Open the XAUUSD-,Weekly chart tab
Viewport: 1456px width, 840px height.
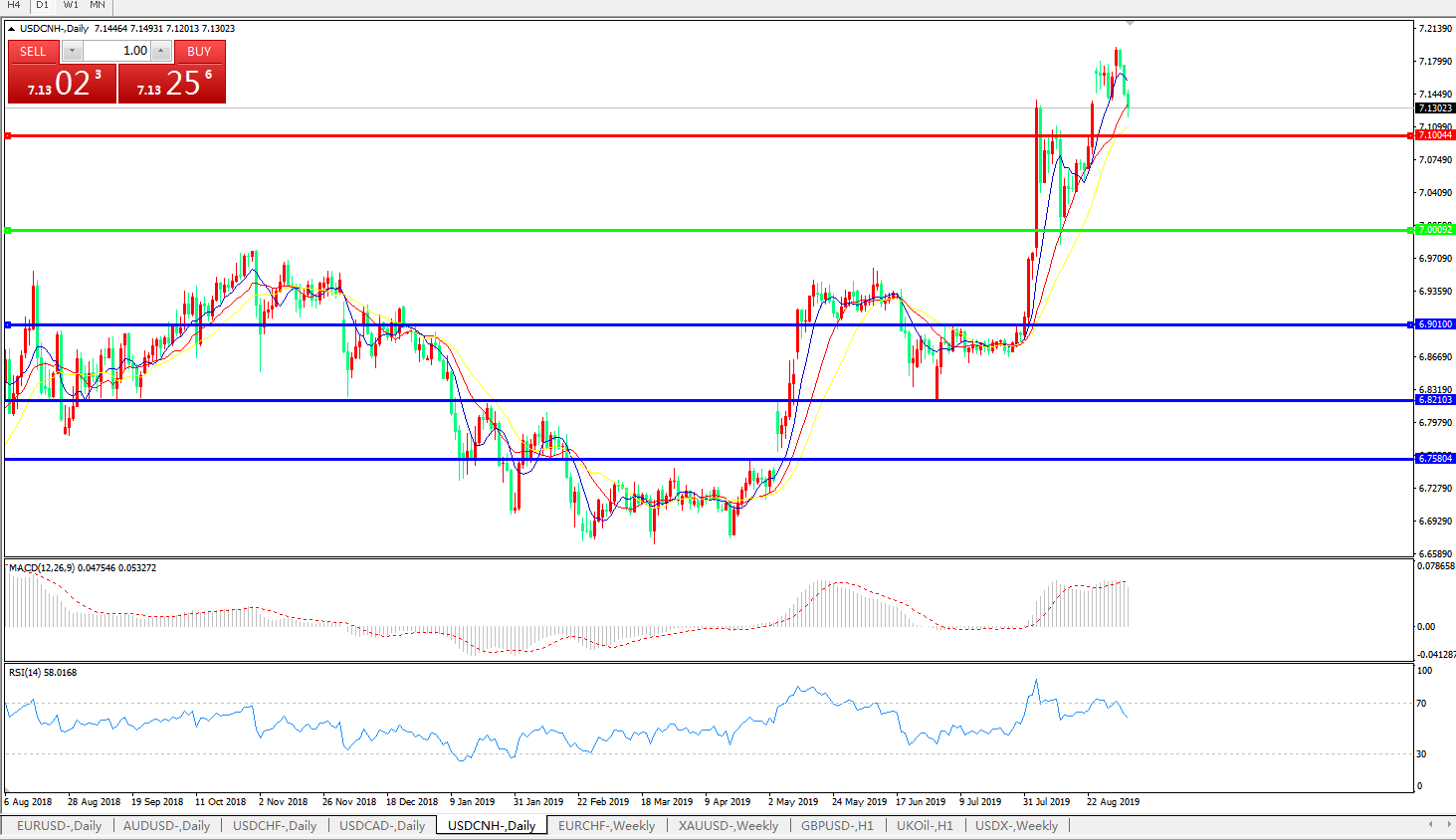pyautogui.click(x=728, y=826)
